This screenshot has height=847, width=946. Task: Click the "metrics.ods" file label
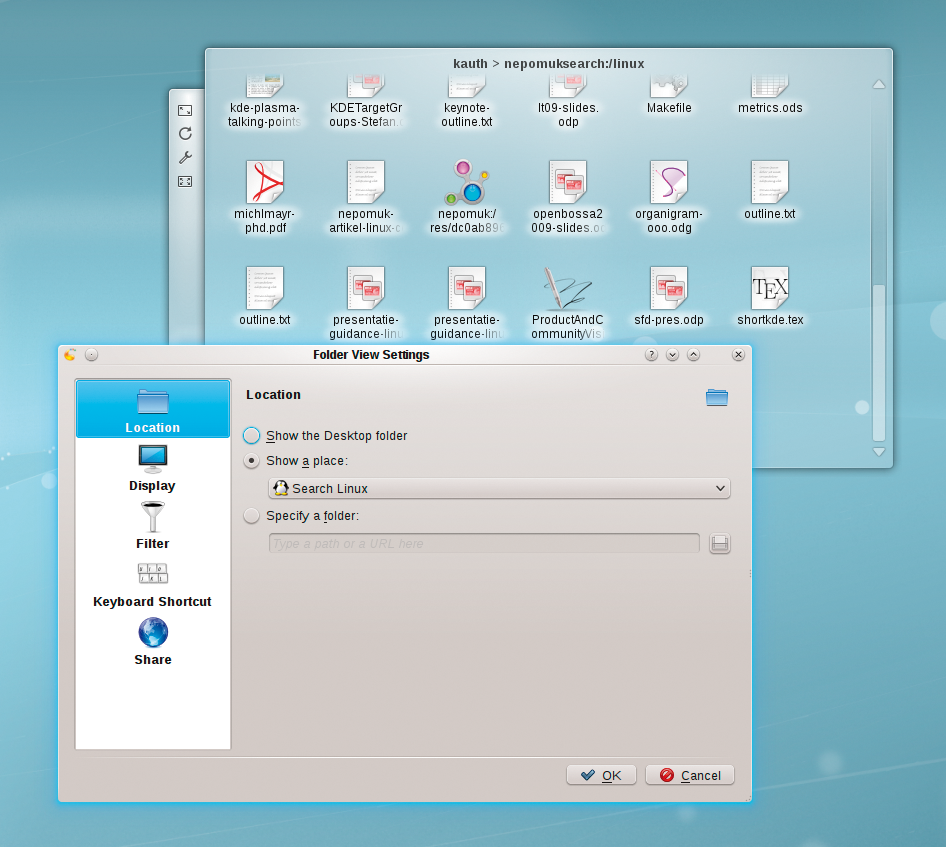(x=770, y=108)
